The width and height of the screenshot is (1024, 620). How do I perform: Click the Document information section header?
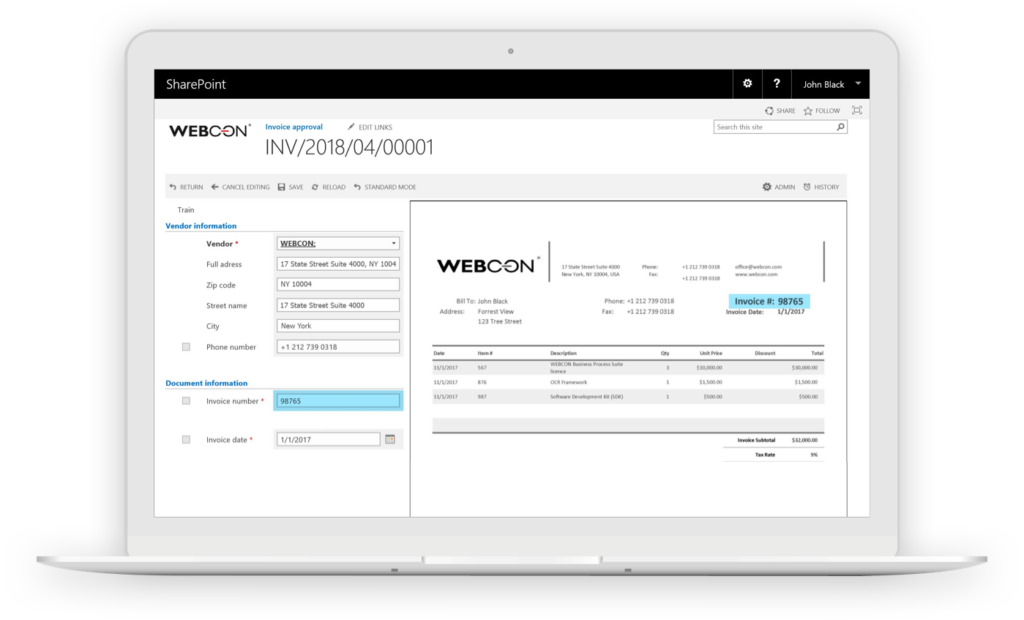206,383
